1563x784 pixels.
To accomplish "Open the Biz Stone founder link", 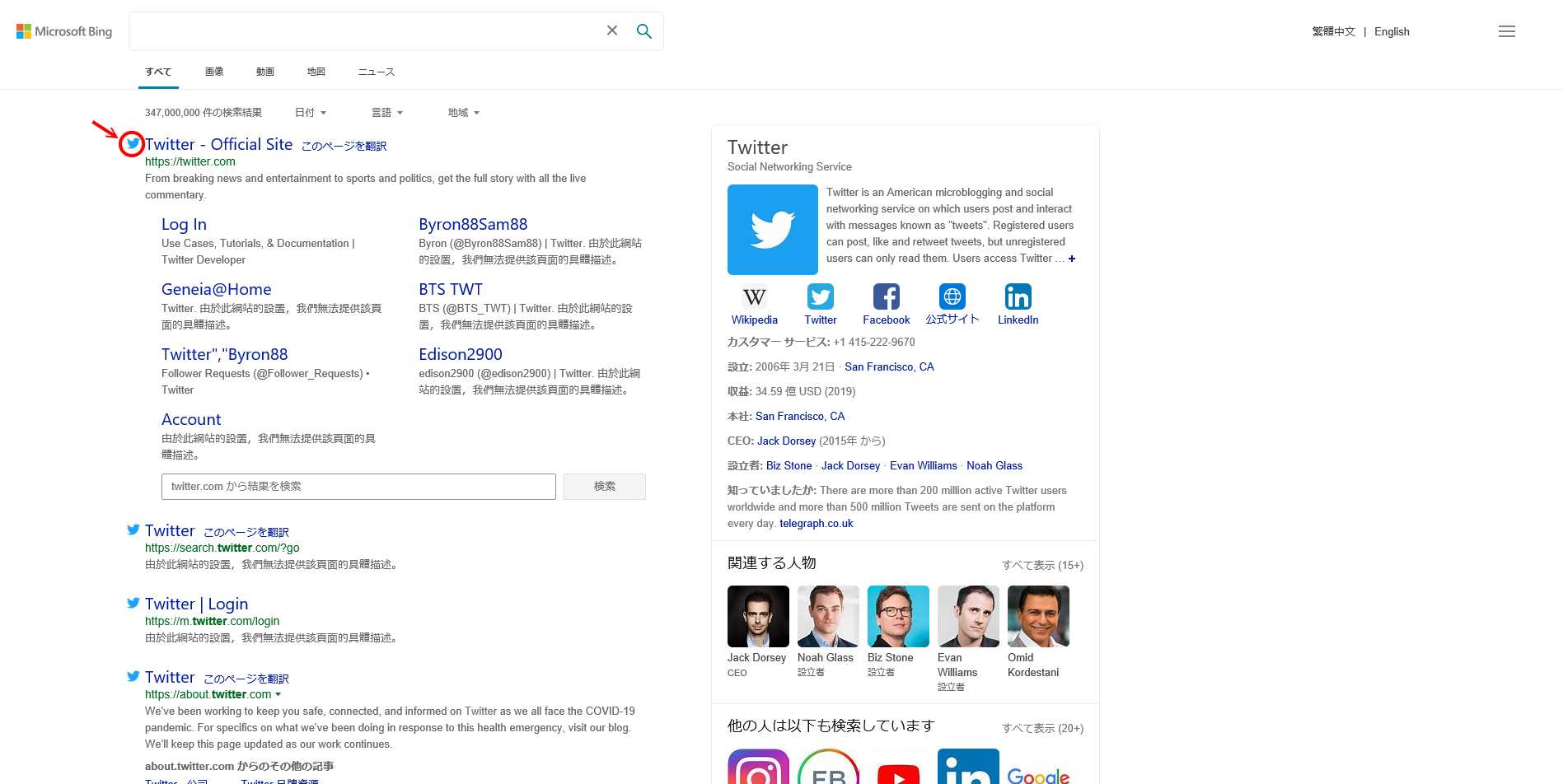I will click(x=789, y=466).
